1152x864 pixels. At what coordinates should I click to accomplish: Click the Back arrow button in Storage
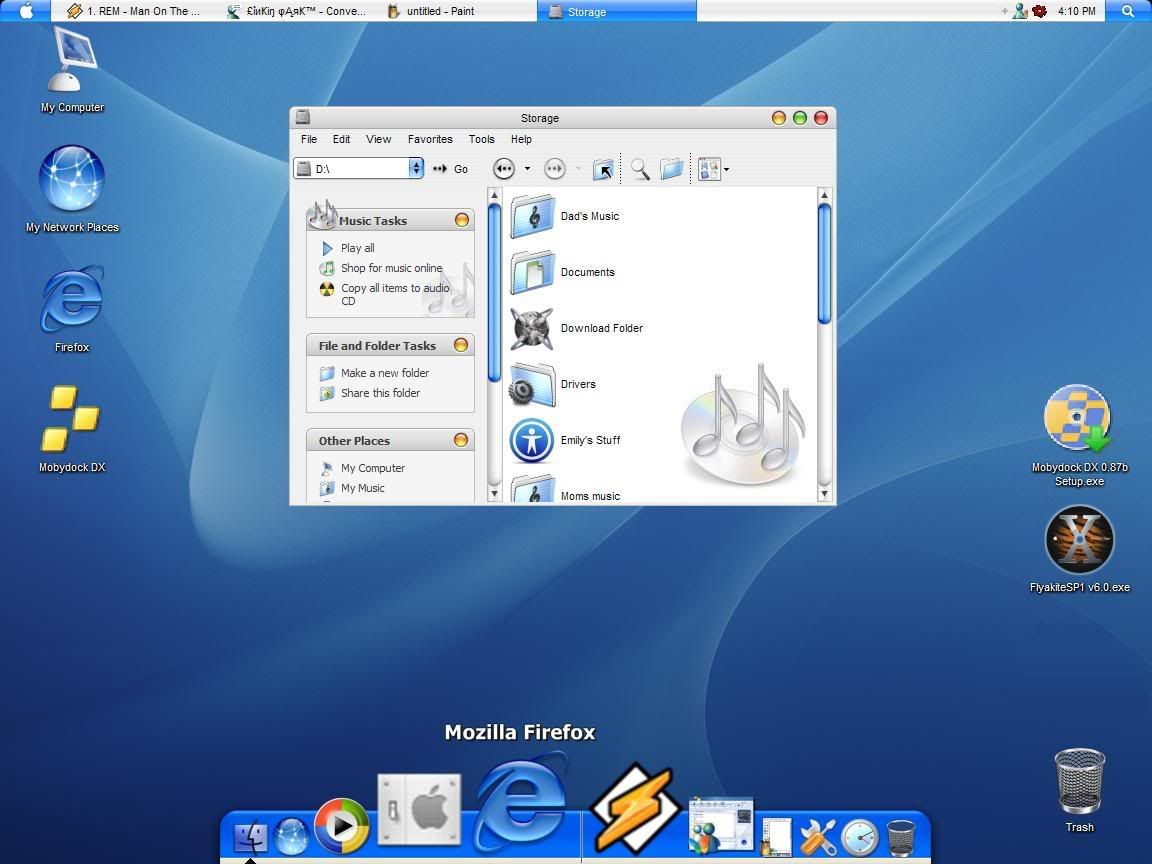504,169
